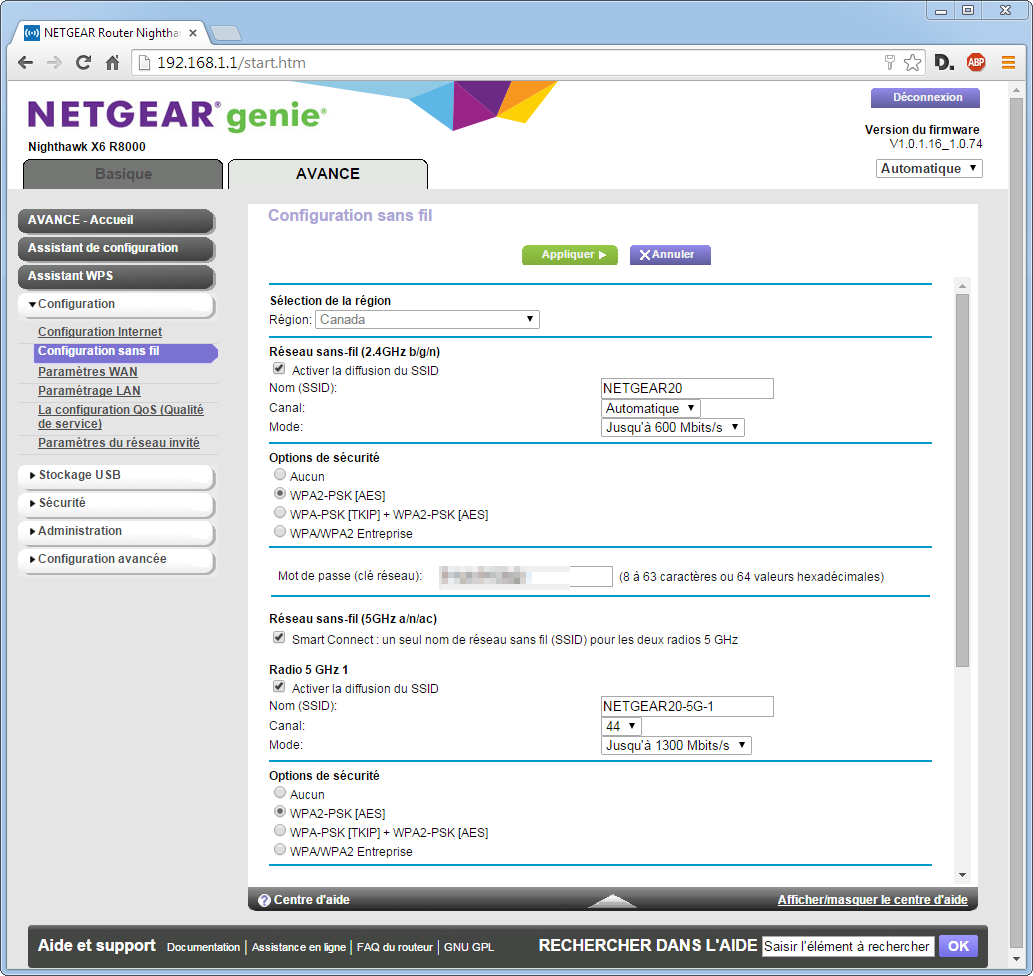Click the green Appliquer button

(x=569, y=255)
